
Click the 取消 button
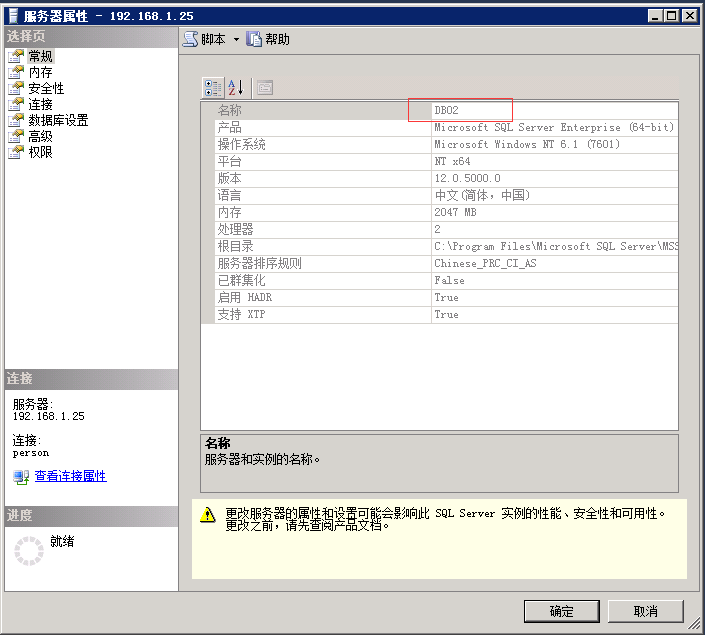point(646,611)
